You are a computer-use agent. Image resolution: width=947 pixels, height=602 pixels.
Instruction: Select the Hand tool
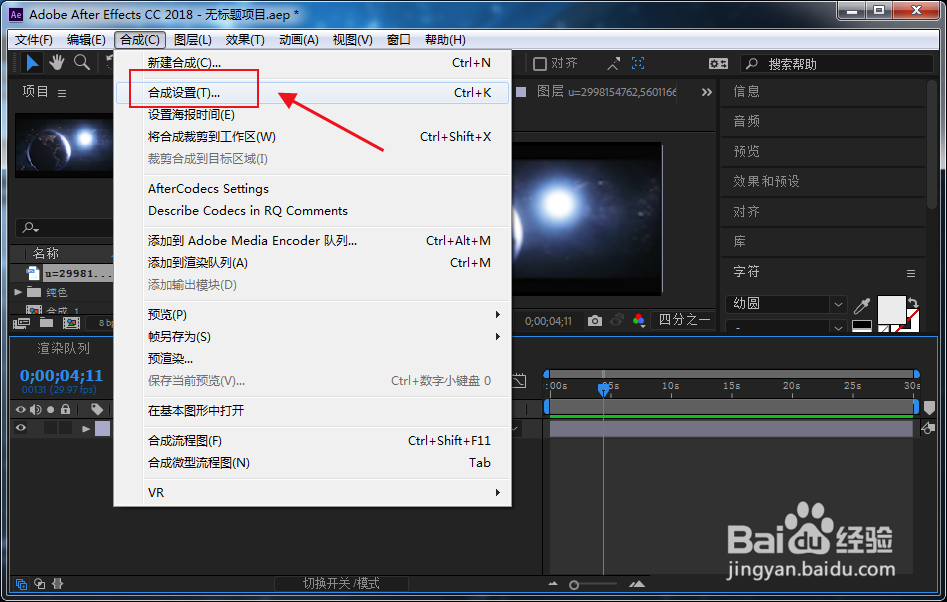(x=57, y=62)
